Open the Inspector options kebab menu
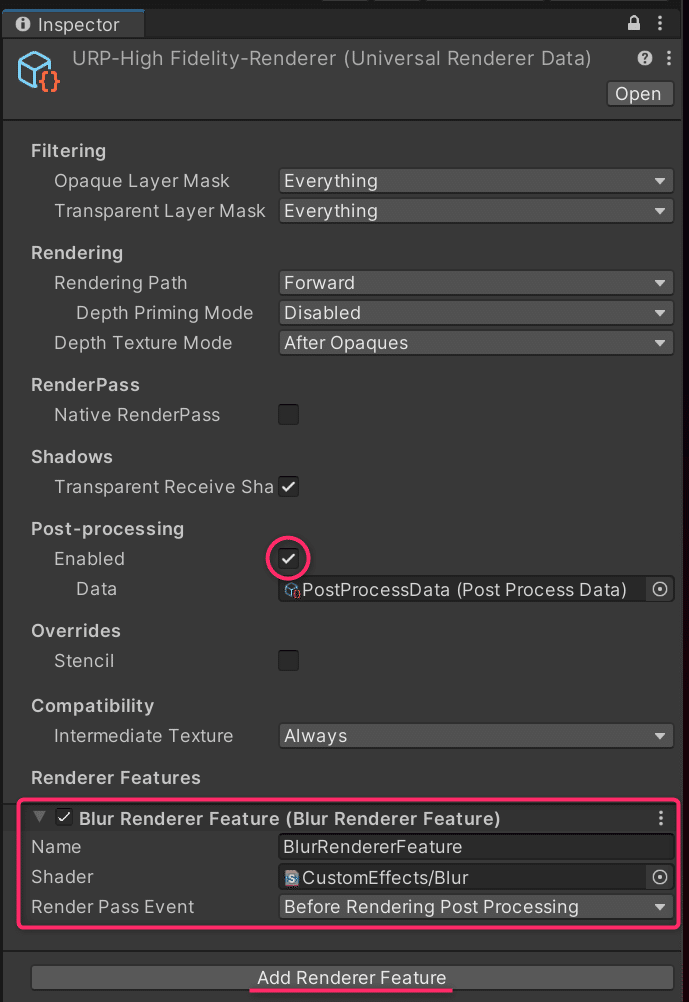Image resolution: width=689 pixels, height=1002 pixels. [x=661, y=22]
